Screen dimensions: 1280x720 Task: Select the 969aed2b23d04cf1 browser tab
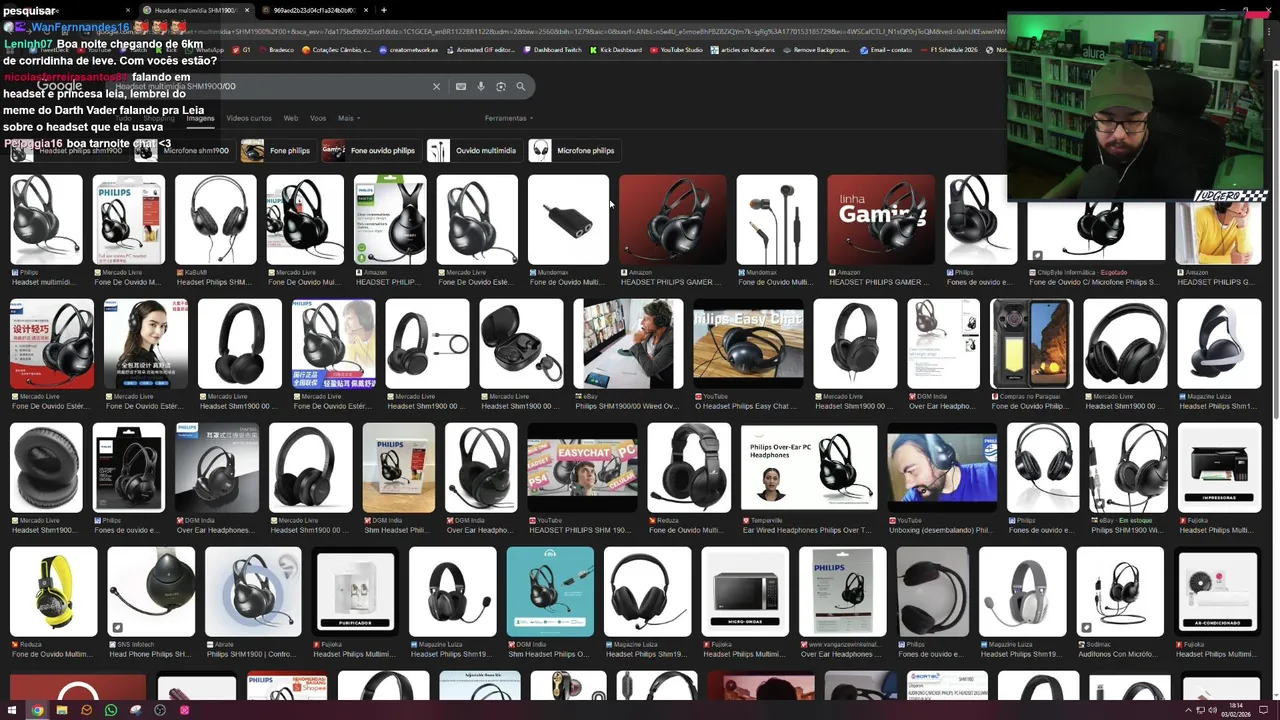312,10
